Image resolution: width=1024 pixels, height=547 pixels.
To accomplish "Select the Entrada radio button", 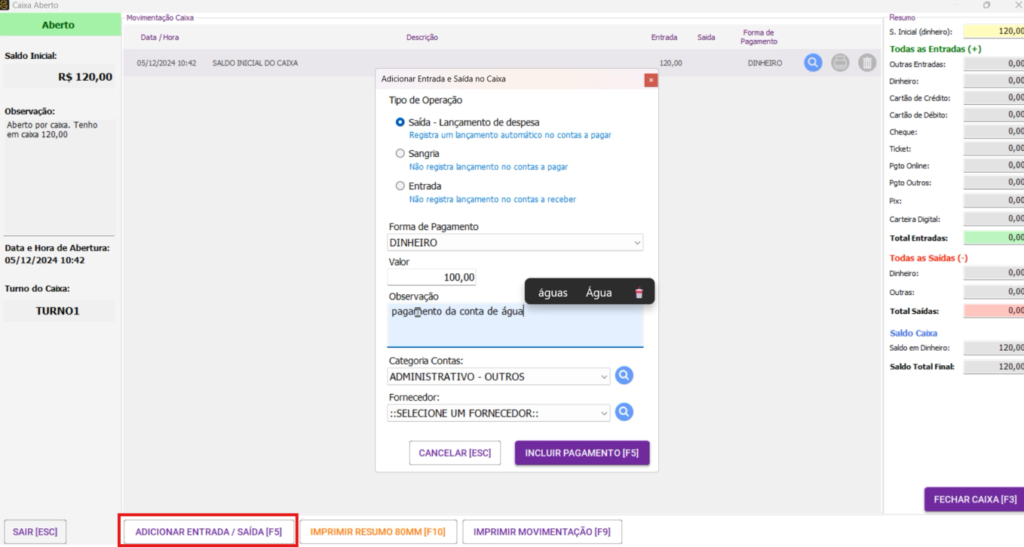I will [x=400, y=186].
